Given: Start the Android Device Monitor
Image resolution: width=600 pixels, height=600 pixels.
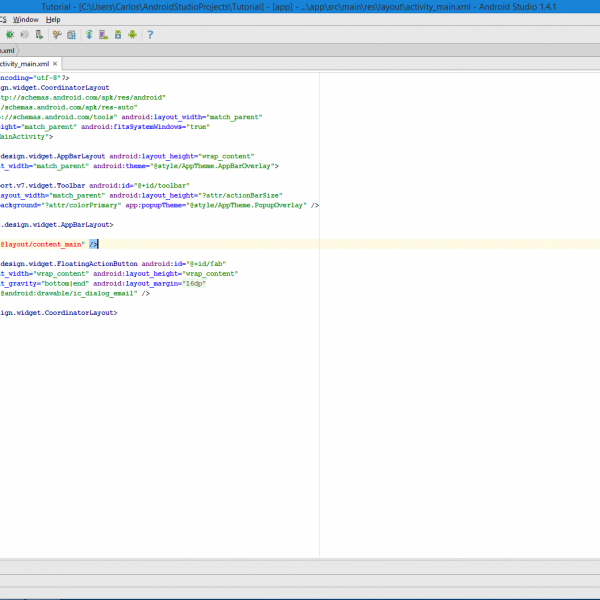Looking at the screenshot, I should (x=132, y=34).
